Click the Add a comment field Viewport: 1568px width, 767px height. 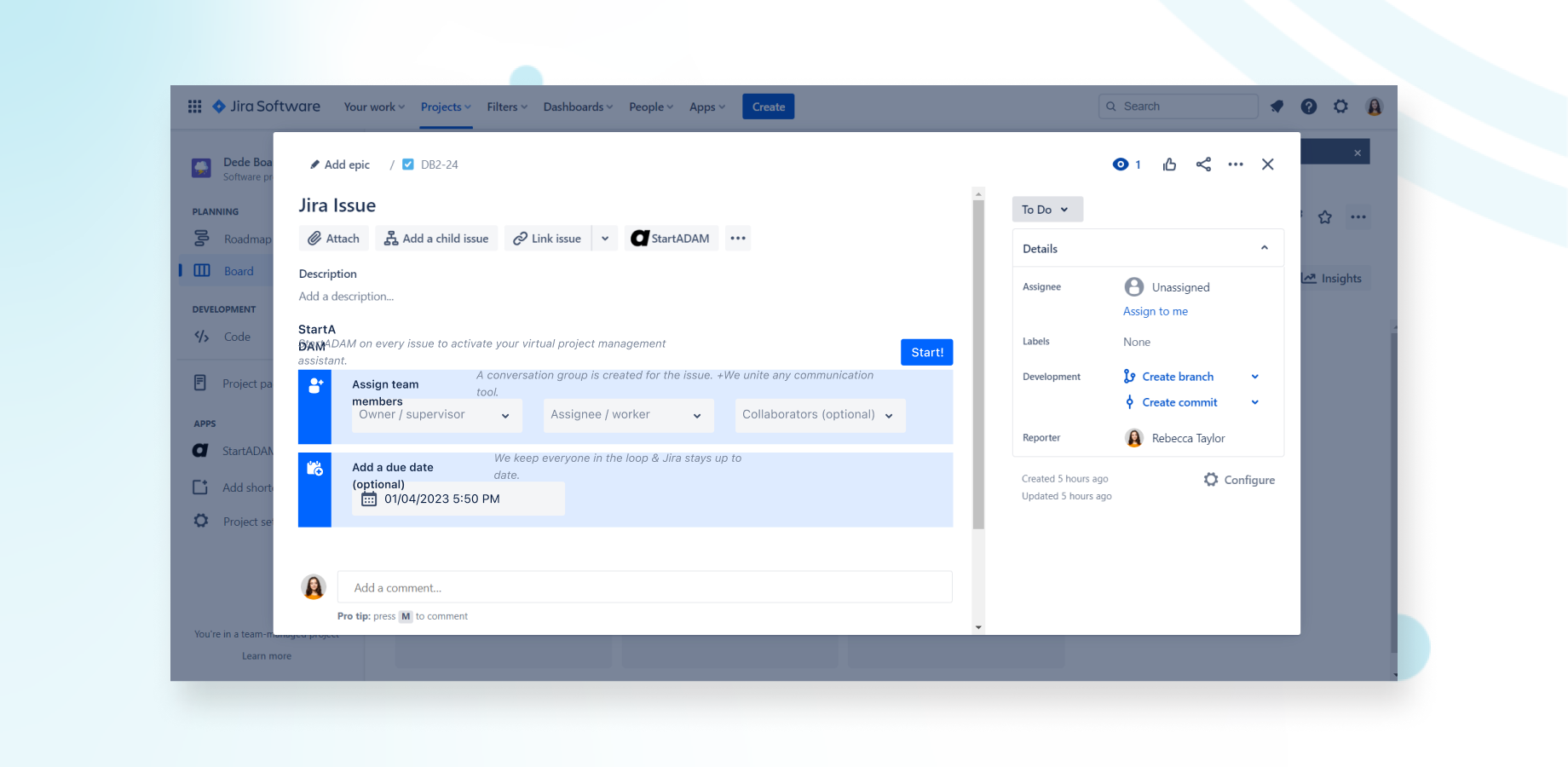pos(645,587)
